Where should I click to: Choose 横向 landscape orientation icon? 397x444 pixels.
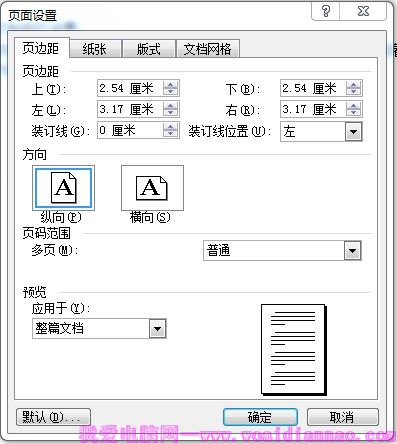point(152,188)
